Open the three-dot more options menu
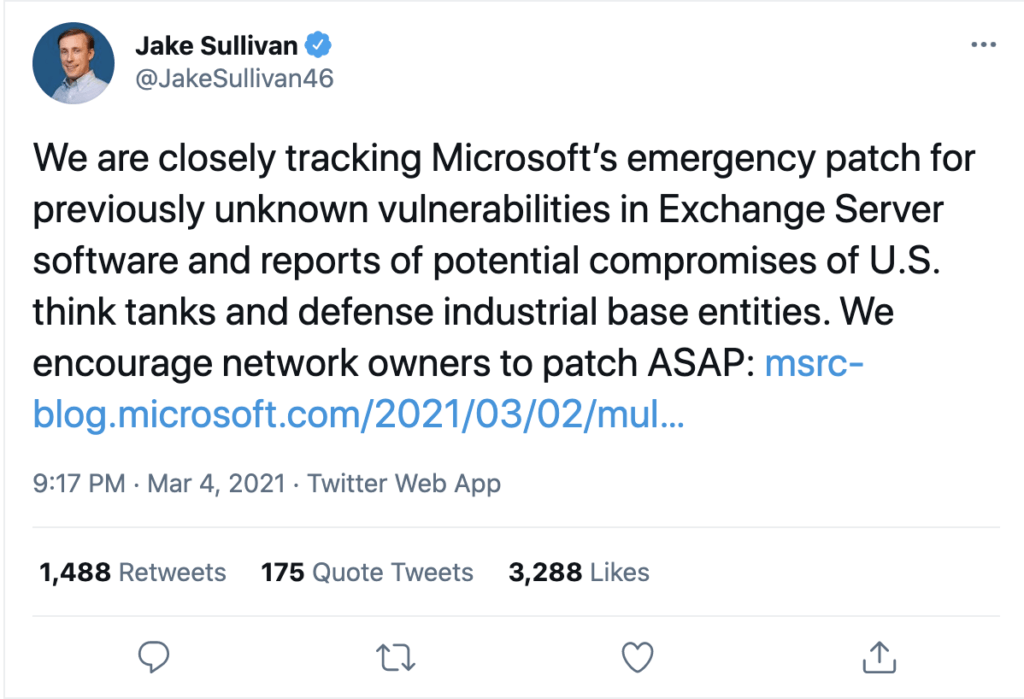This screenshot has height=699, width=1024. pyautogui.click(x=984, y=44)
